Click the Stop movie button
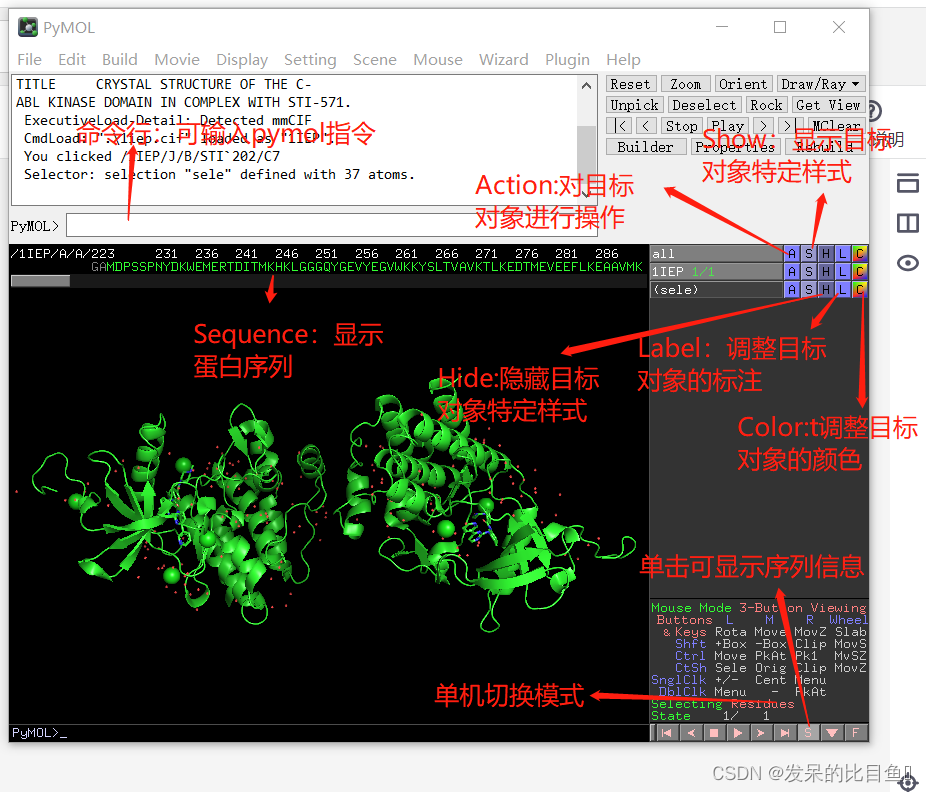 pyautogui.click(x=682, y=126)
